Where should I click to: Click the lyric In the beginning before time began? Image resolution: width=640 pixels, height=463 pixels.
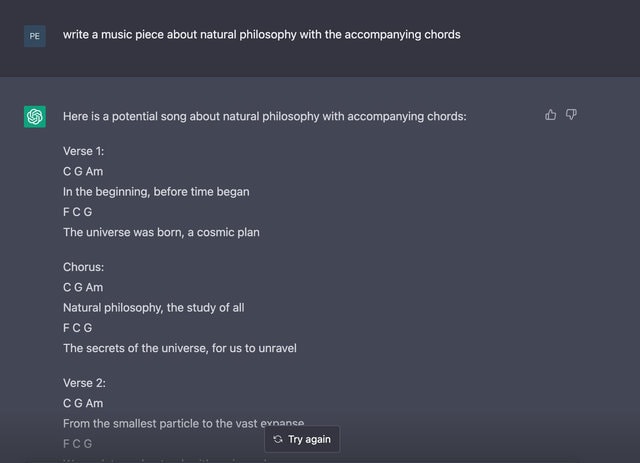(156, 192)
